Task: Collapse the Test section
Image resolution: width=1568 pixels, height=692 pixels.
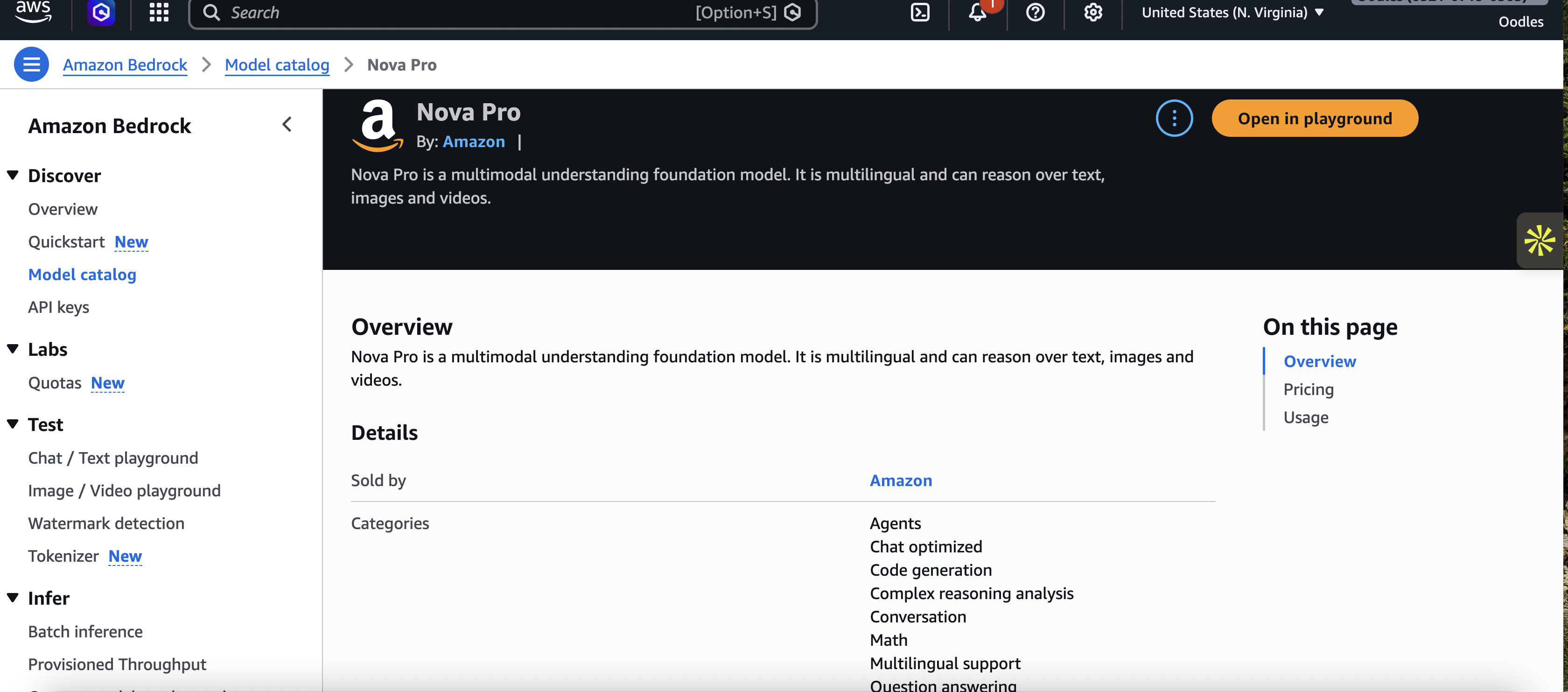Action: 13,424
